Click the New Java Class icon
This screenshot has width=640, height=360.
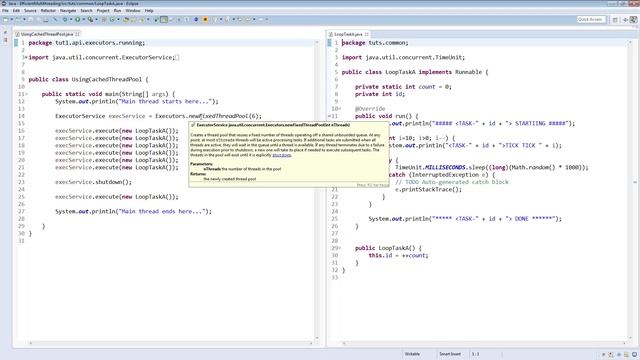(112, 19)
